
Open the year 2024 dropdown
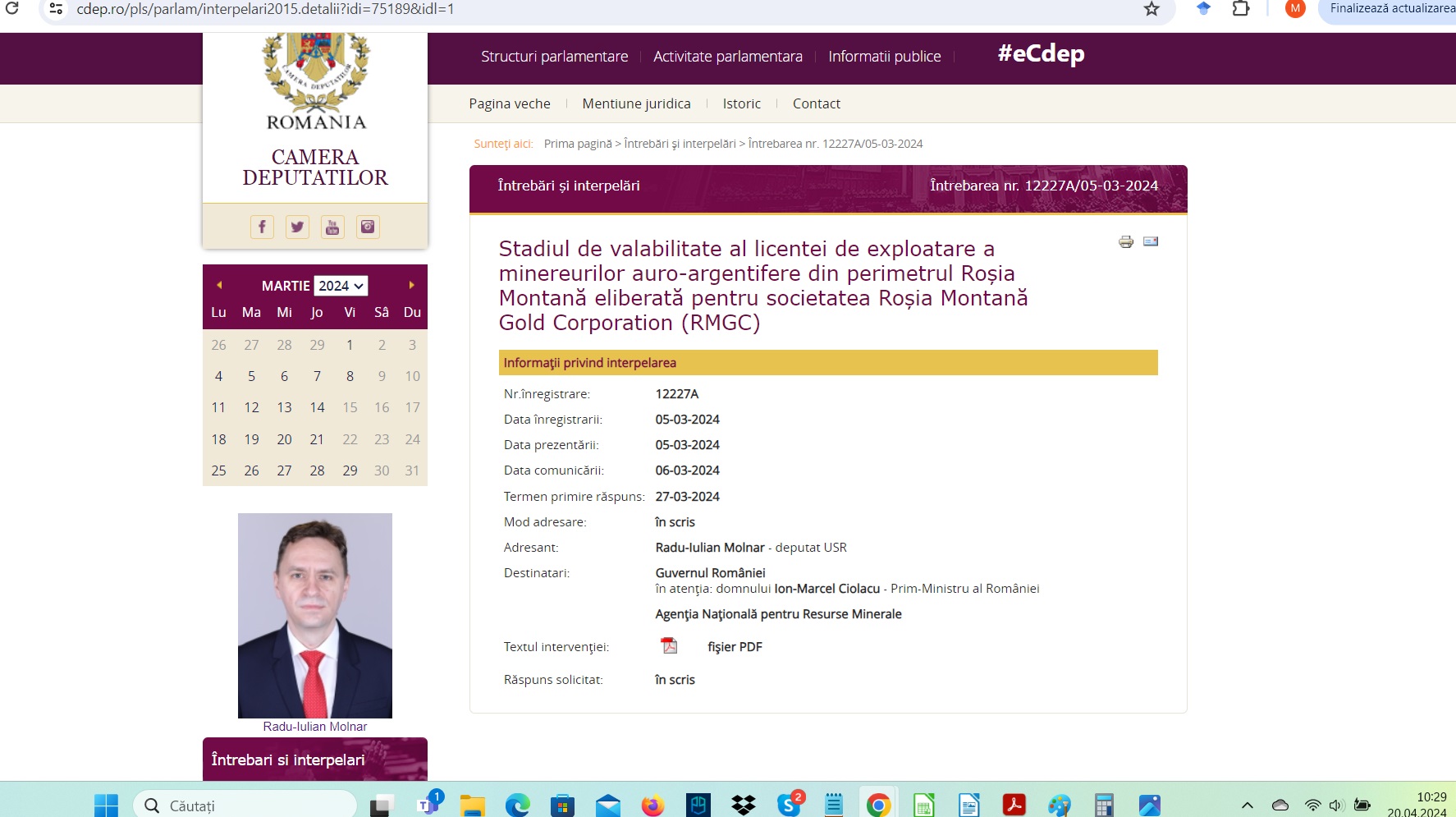coord(341,286)
